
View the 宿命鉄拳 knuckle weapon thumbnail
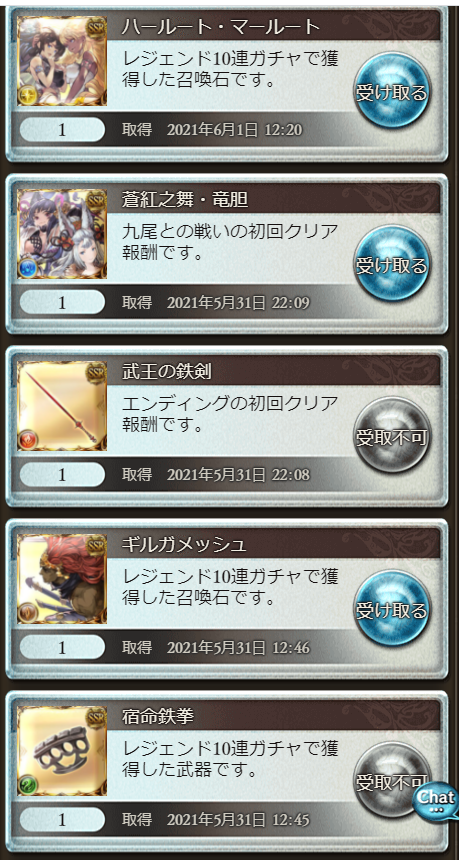tap(62, 751)
